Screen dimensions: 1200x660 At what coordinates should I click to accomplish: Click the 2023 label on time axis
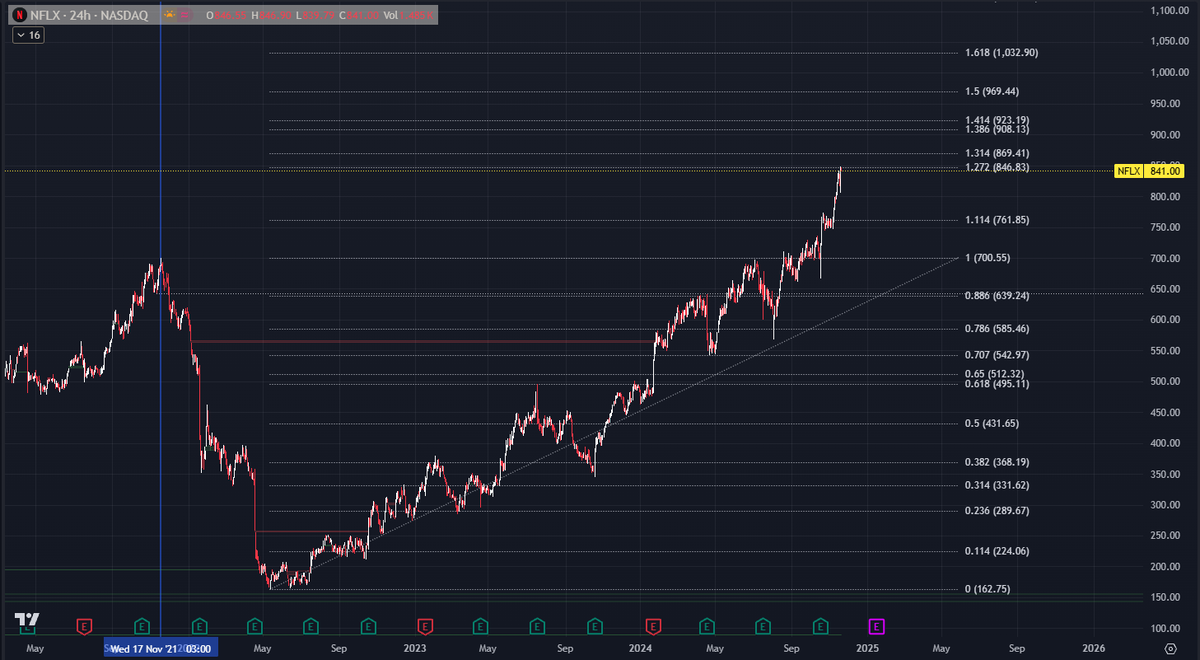(x=414, y=648)
